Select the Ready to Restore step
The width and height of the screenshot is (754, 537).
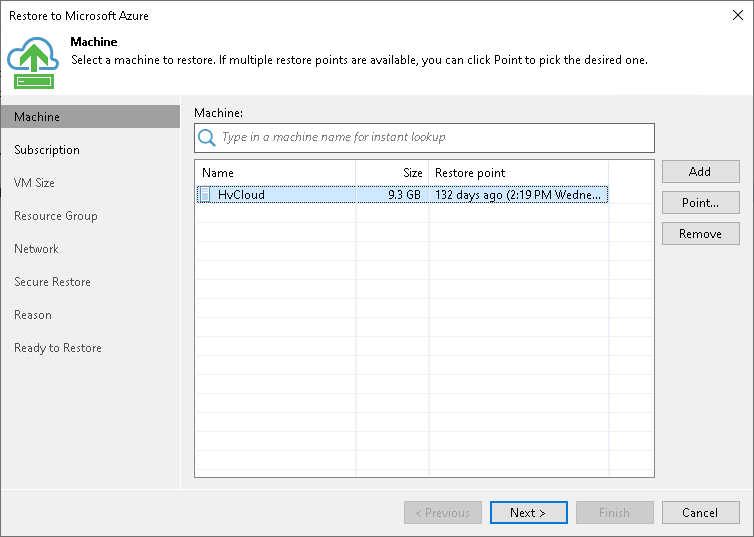pos(57,348)
